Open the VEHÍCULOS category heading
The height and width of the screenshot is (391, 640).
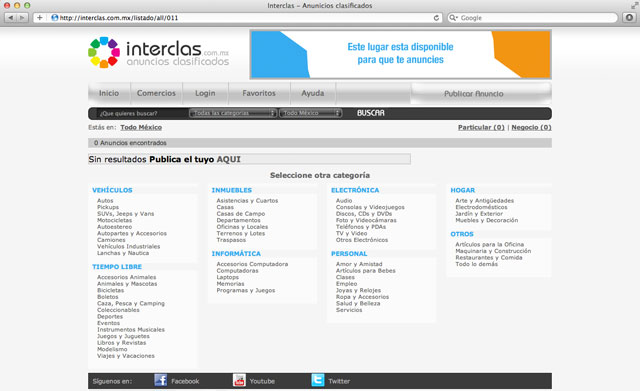(x=112, y=190)
